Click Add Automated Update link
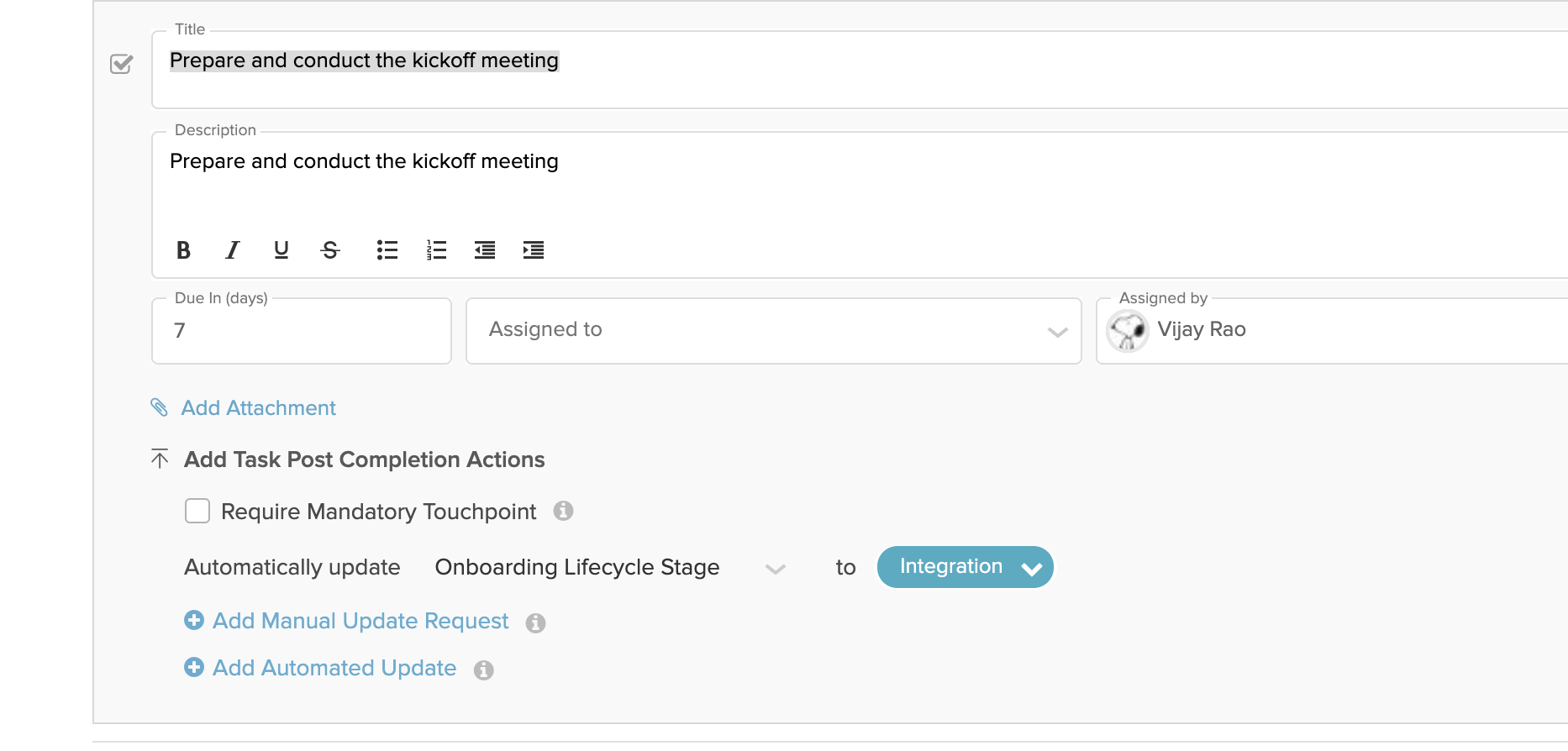This screenshot has height=751, width=1568. 334,668
